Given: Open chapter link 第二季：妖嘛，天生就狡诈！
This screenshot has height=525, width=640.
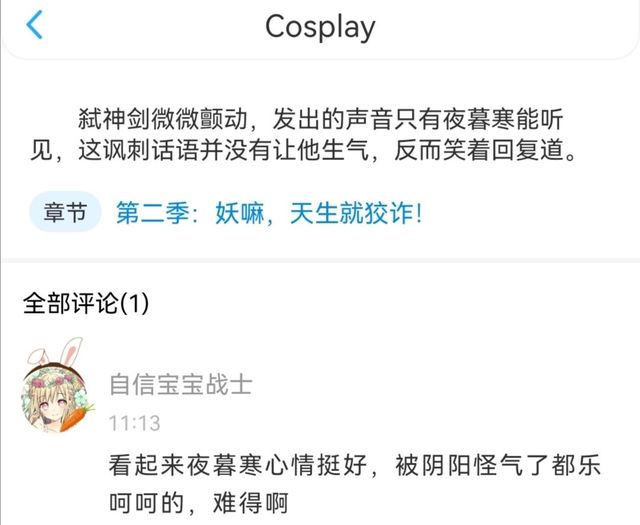Looking at the screenshot, I should pyautogui.click(x=269, y=213).
